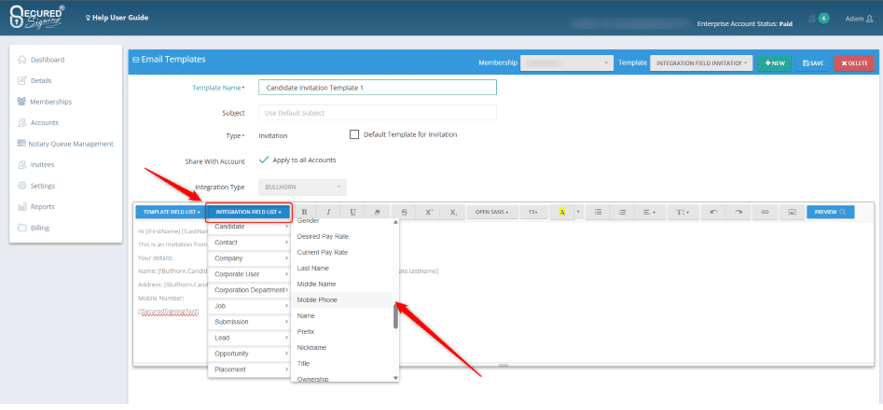
Task: Undo the last edit
Action: (714, 212)
